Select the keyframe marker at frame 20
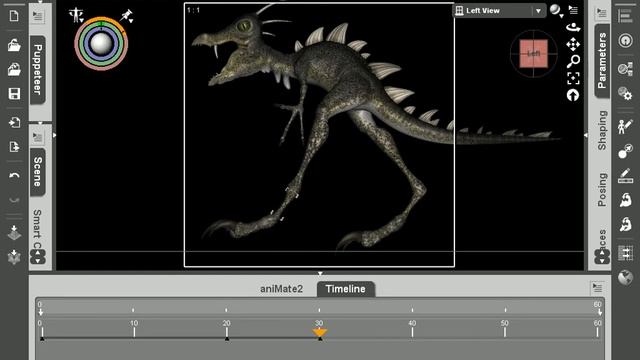The height and width of the screenshot is (360, 640). tap(227, 339)
